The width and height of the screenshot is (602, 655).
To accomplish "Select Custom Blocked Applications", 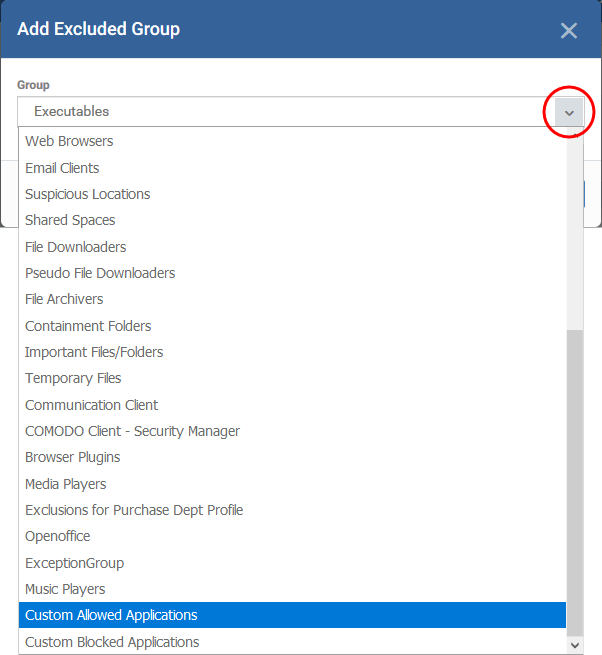I will [292, 642].
